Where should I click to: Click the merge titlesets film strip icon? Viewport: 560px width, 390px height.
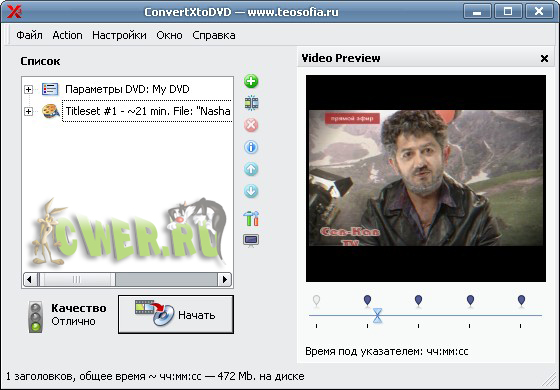tap(251, 103)
